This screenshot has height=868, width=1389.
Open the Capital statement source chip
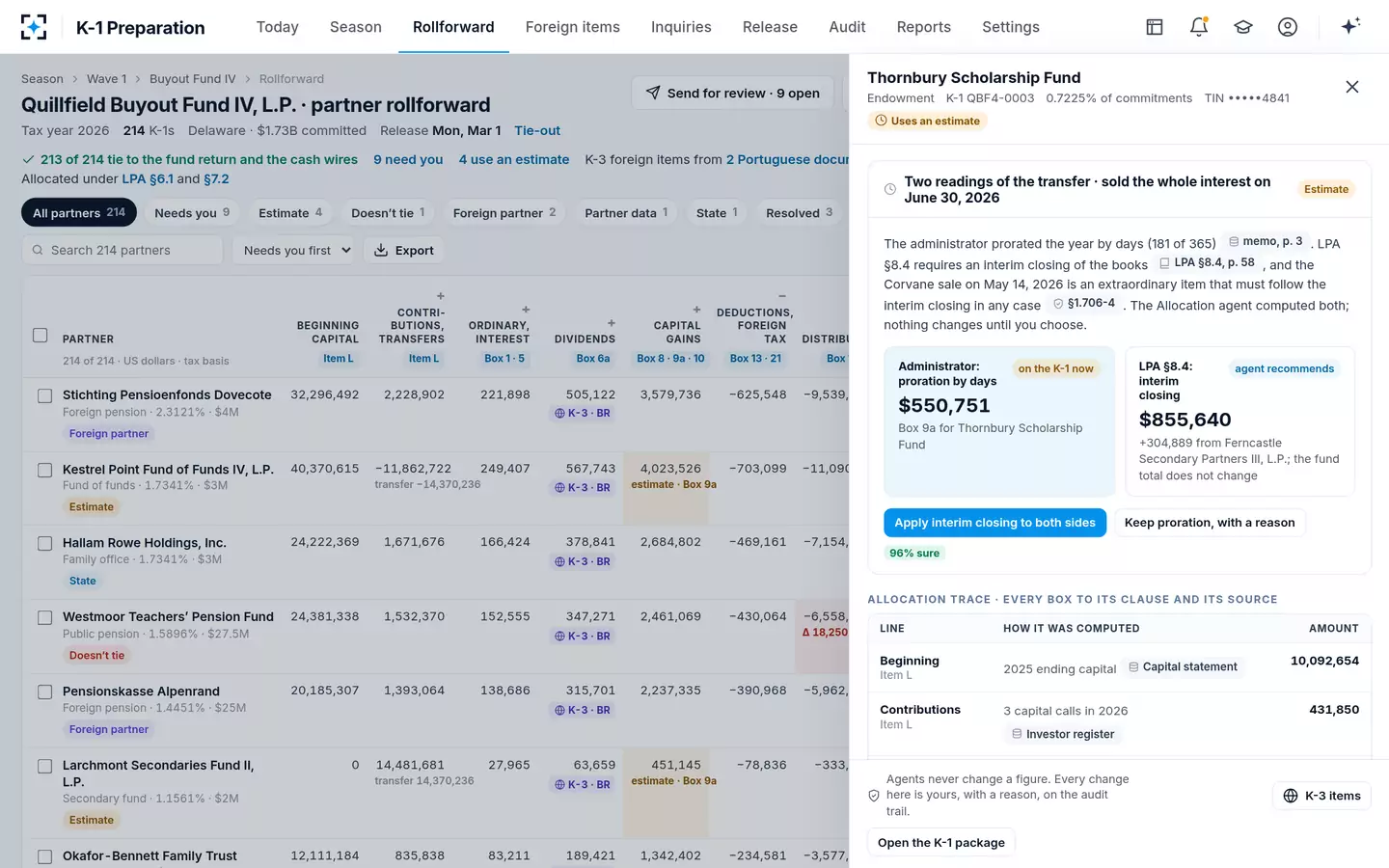(x=1183, y=666)
